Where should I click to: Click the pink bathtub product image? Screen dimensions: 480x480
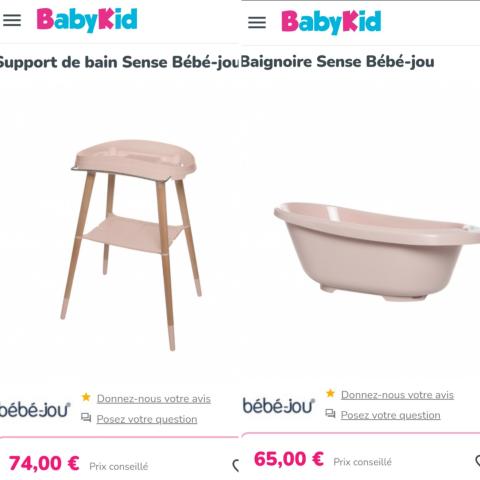(x=377, y=251)
